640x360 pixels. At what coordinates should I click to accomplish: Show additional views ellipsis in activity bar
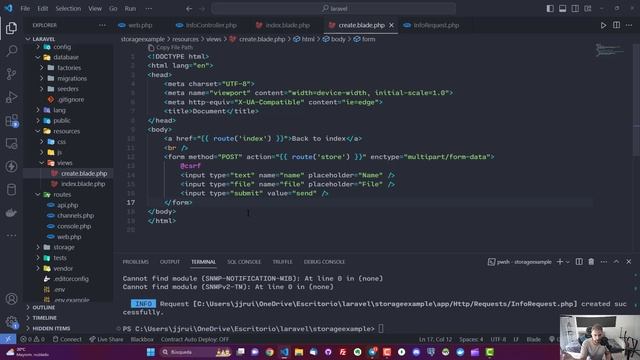click(x=11, y=235)
